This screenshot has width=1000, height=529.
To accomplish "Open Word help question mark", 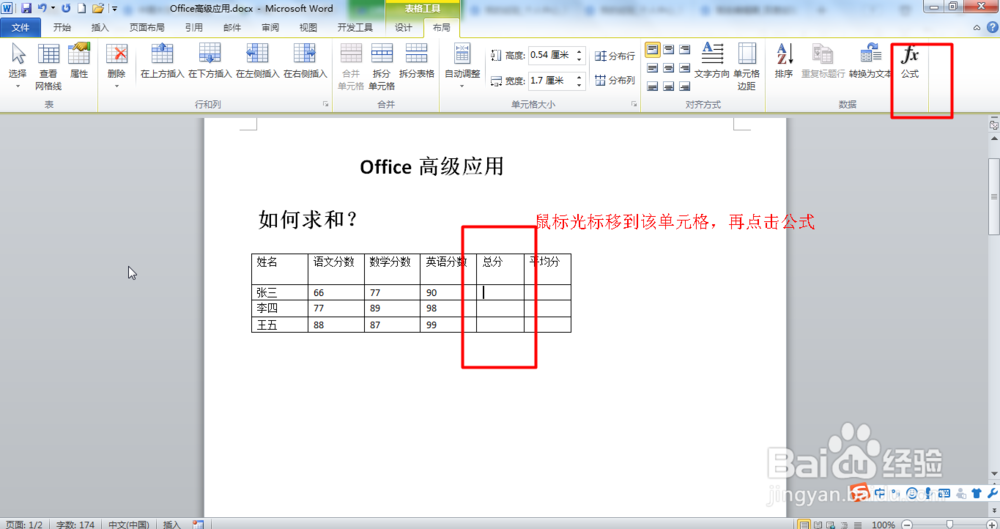I will pyautogui.click(x=992, y=27).
